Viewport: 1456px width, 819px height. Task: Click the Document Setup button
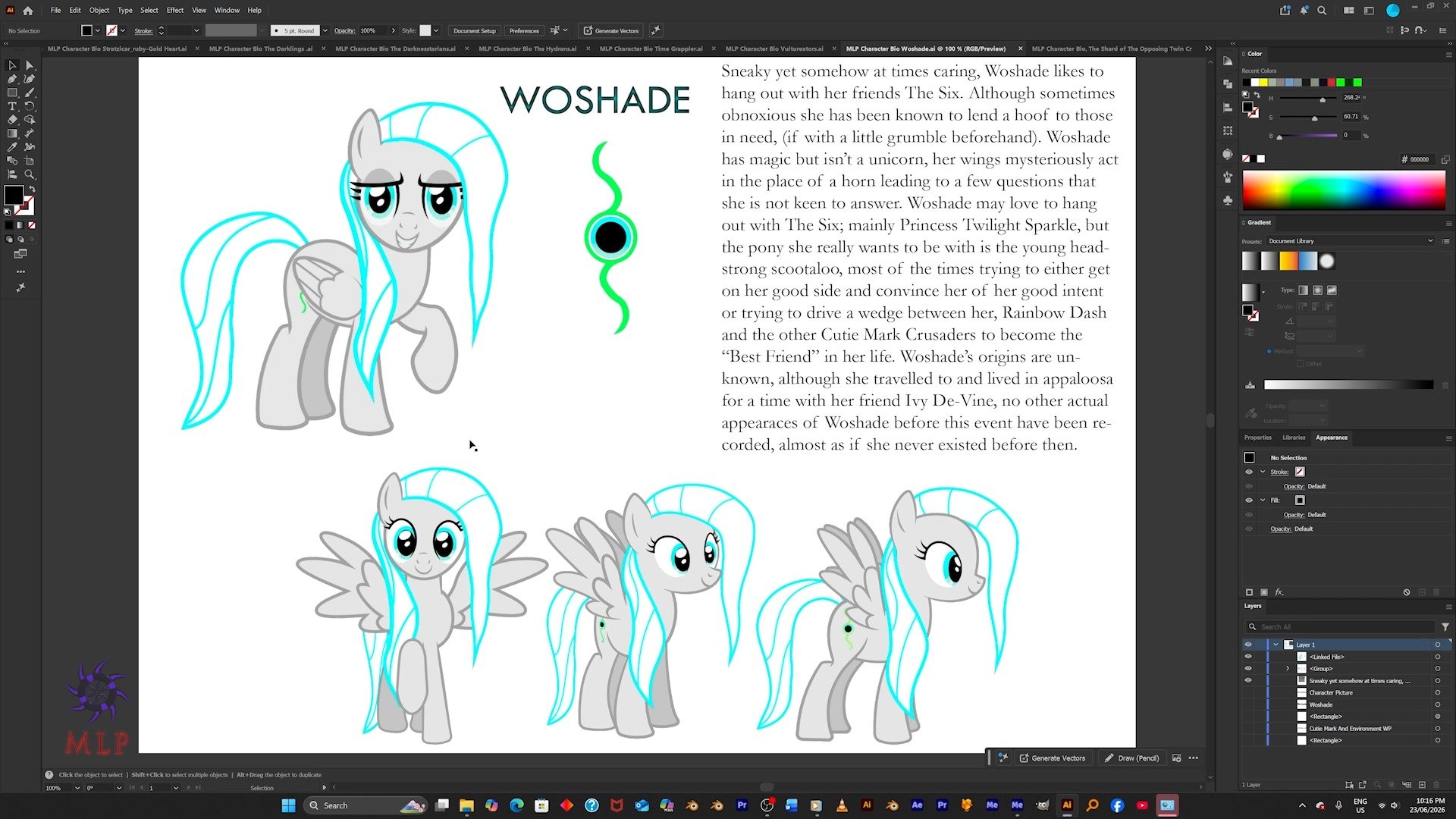(475, 31)
